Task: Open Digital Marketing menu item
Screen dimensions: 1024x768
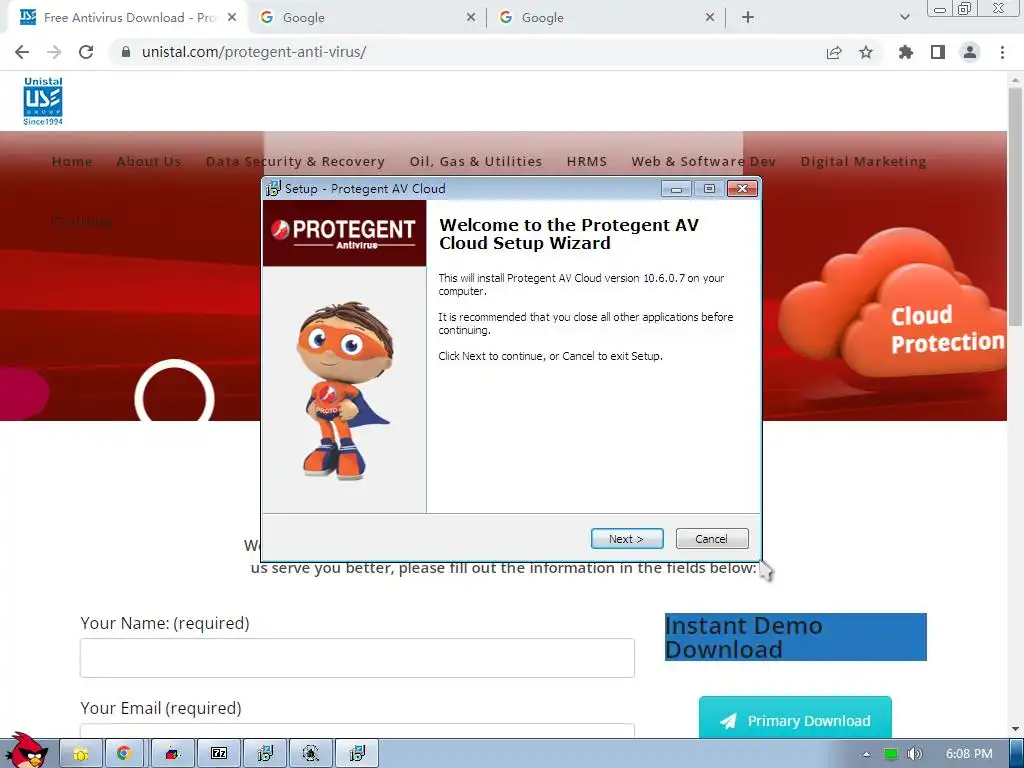Action: (x=863, y=161)
